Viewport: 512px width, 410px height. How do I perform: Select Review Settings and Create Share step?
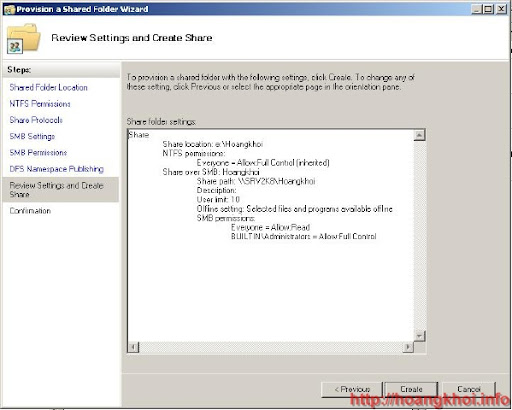coord(60,190)
